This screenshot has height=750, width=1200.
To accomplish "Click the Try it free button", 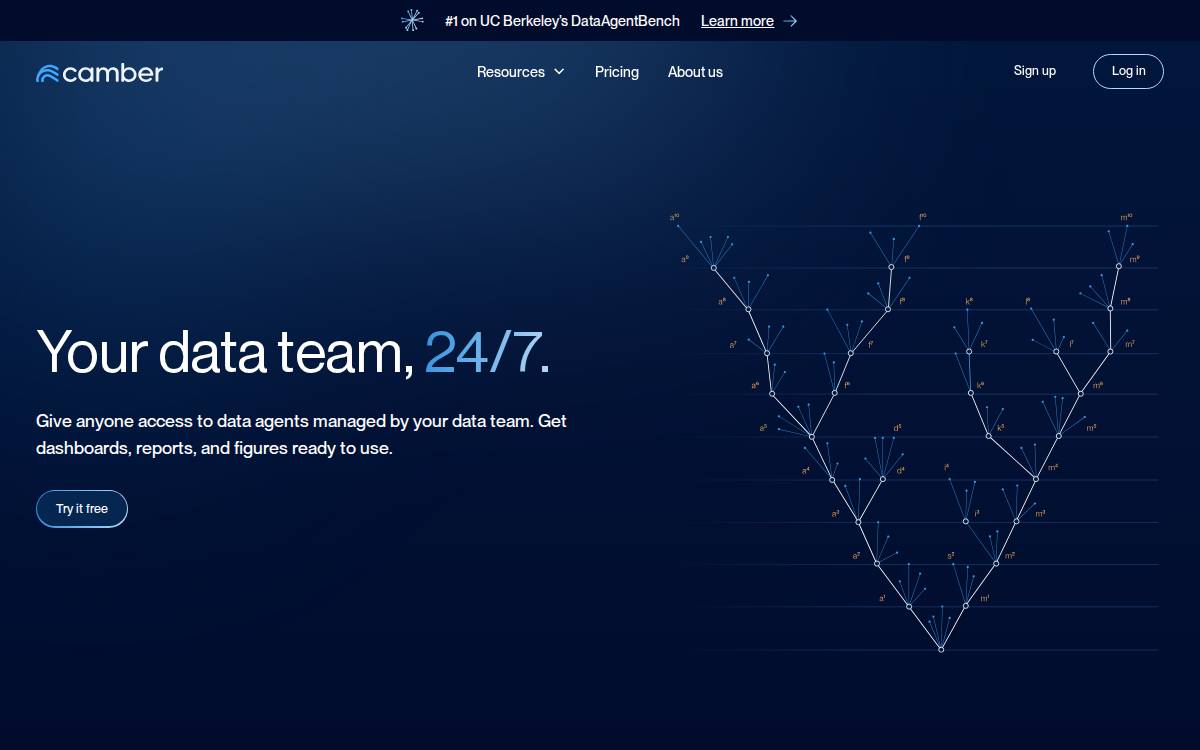I will (x=82, y=509).
